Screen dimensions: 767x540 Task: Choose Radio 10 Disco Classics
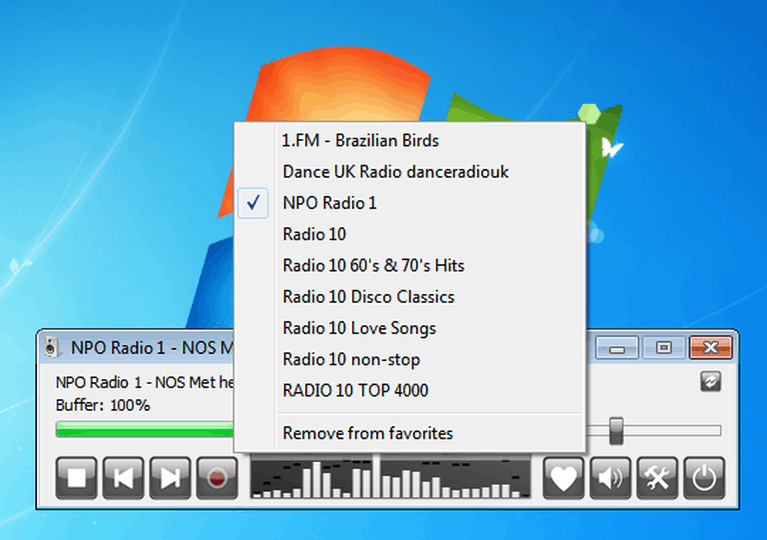pyautogui.click(x=410, y=297)
